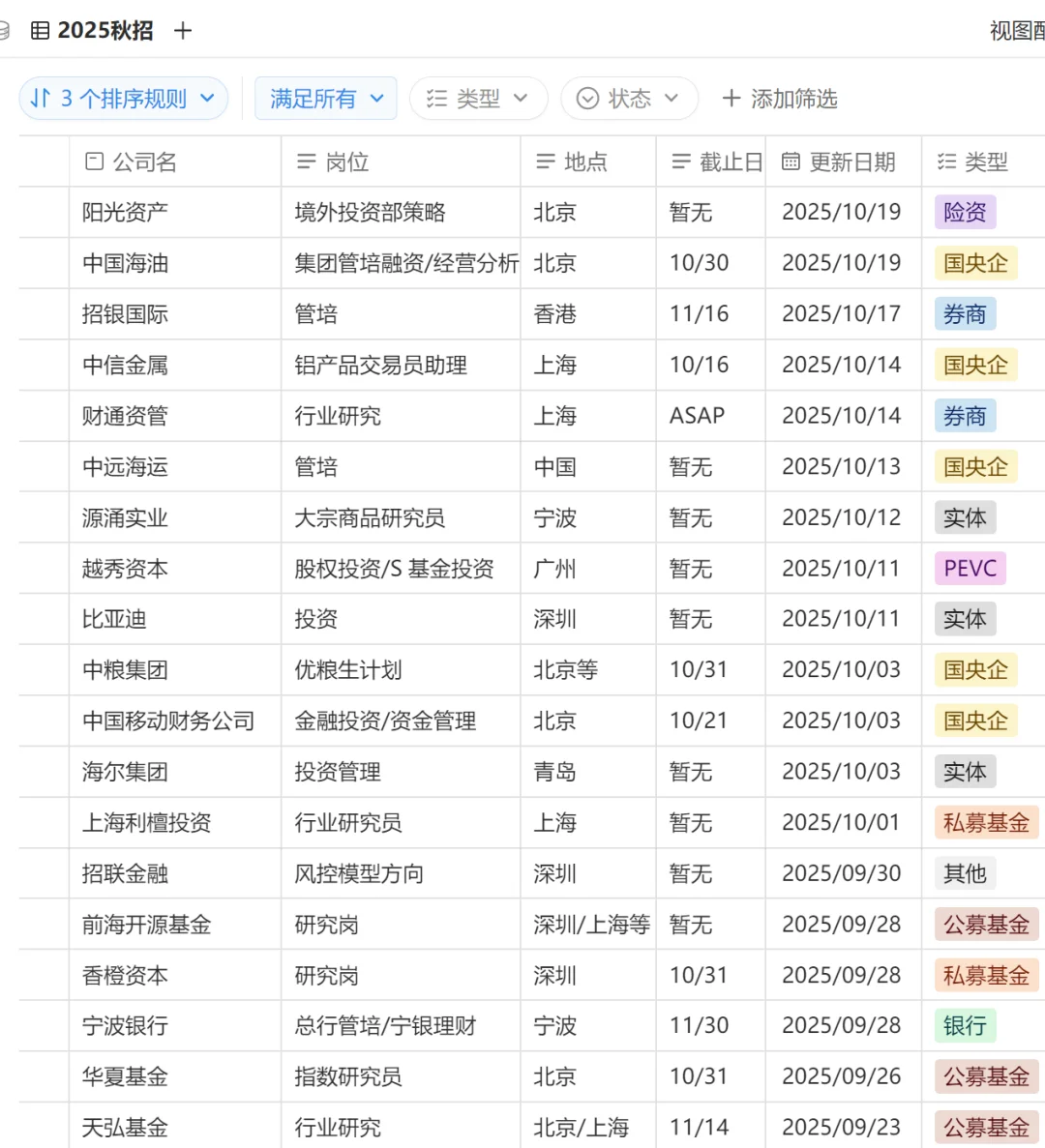Click the circle-check icon in the 状态 filter
The width and height of the screenshot is (1045, 1148).
587,98
